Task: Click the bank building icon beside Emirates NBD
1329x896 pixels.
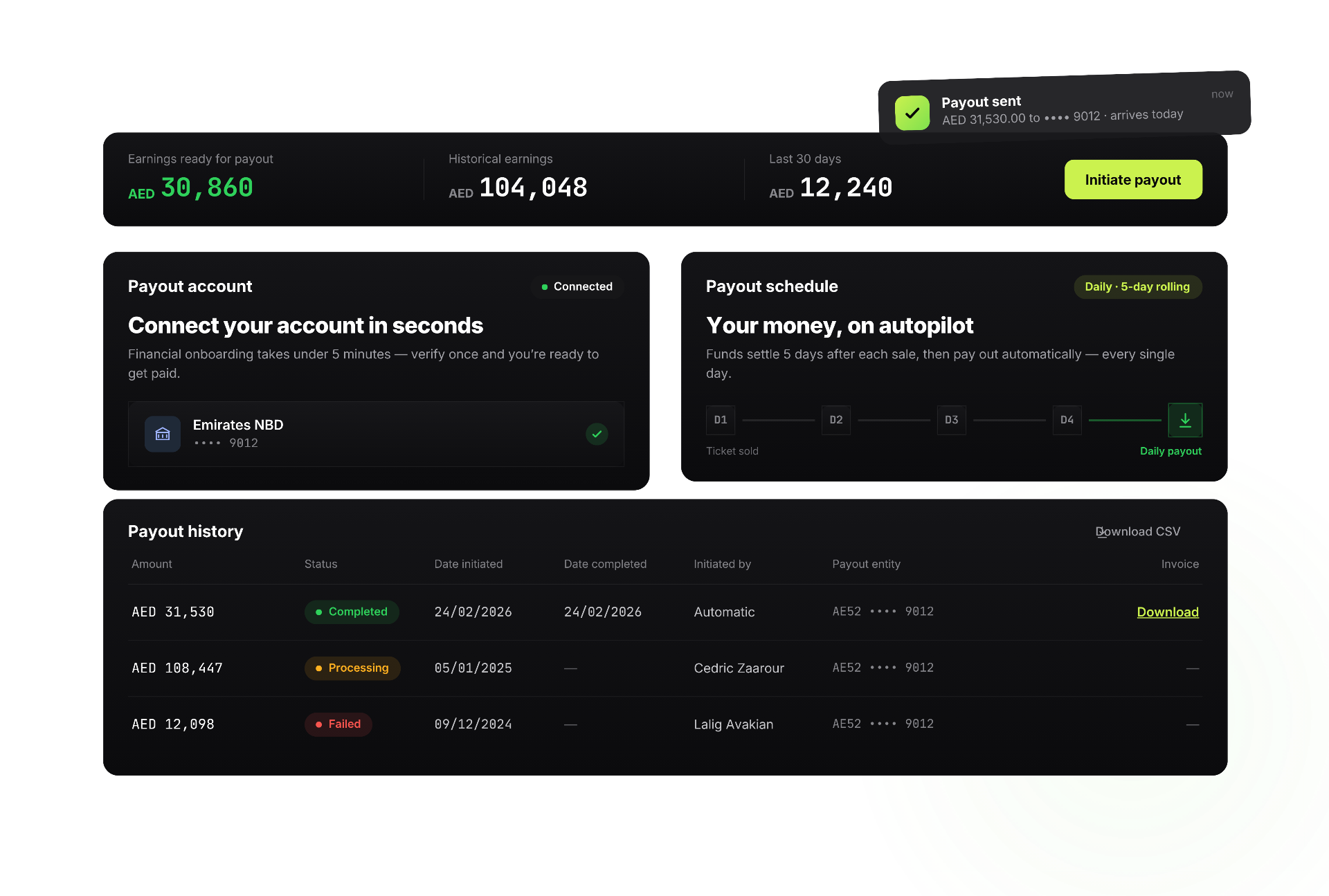Action: click(163, 434)
